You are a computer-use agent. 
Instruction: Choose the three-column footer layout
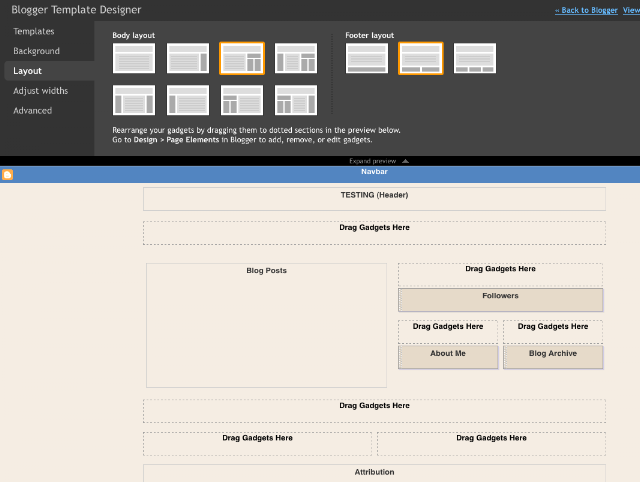(475, 58)
